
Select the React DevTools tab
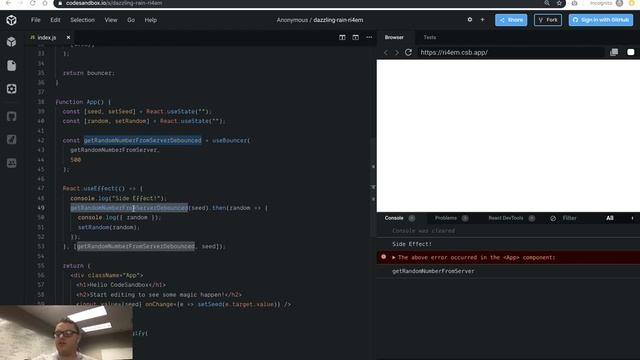(x=506, y=218)
